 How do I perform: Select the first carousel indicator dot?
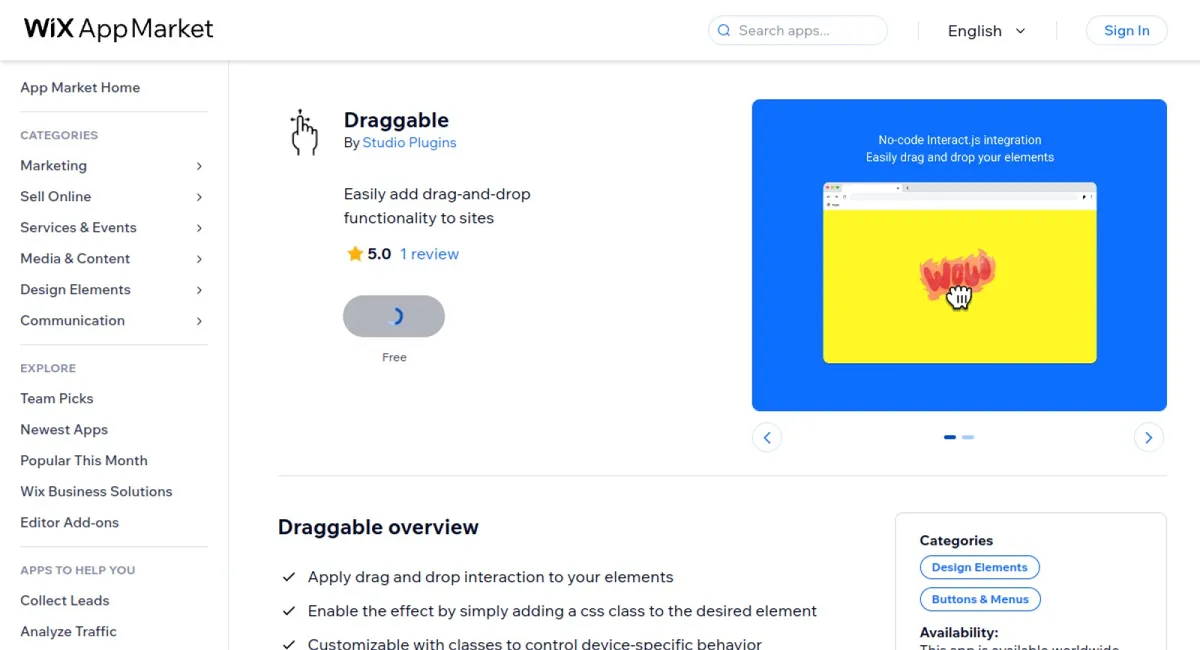950,437
